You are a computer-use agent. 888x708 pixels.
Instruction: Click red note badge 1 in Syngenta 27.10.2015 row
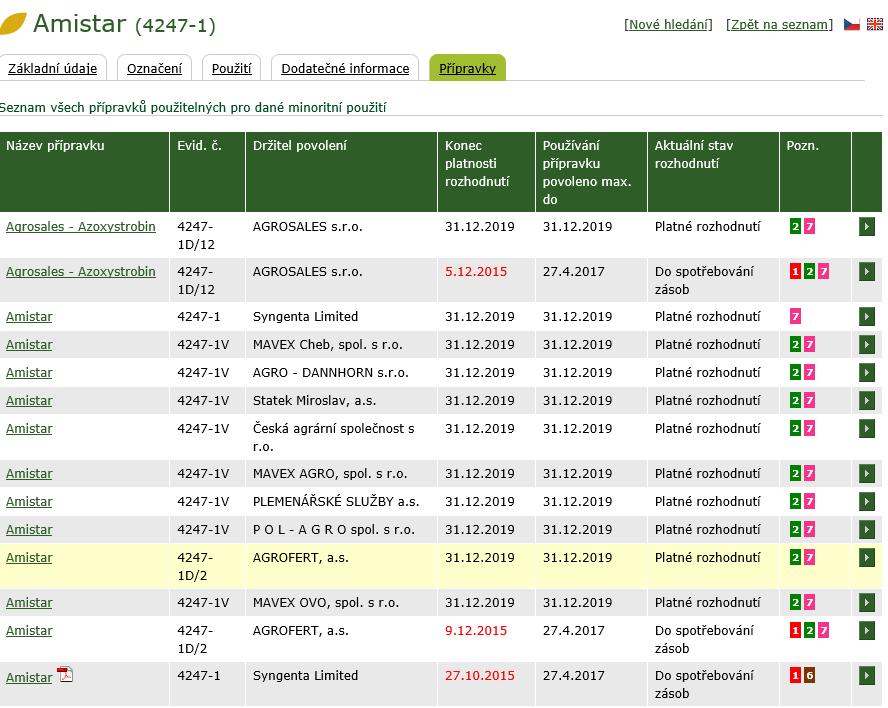[x=796, y=676]
